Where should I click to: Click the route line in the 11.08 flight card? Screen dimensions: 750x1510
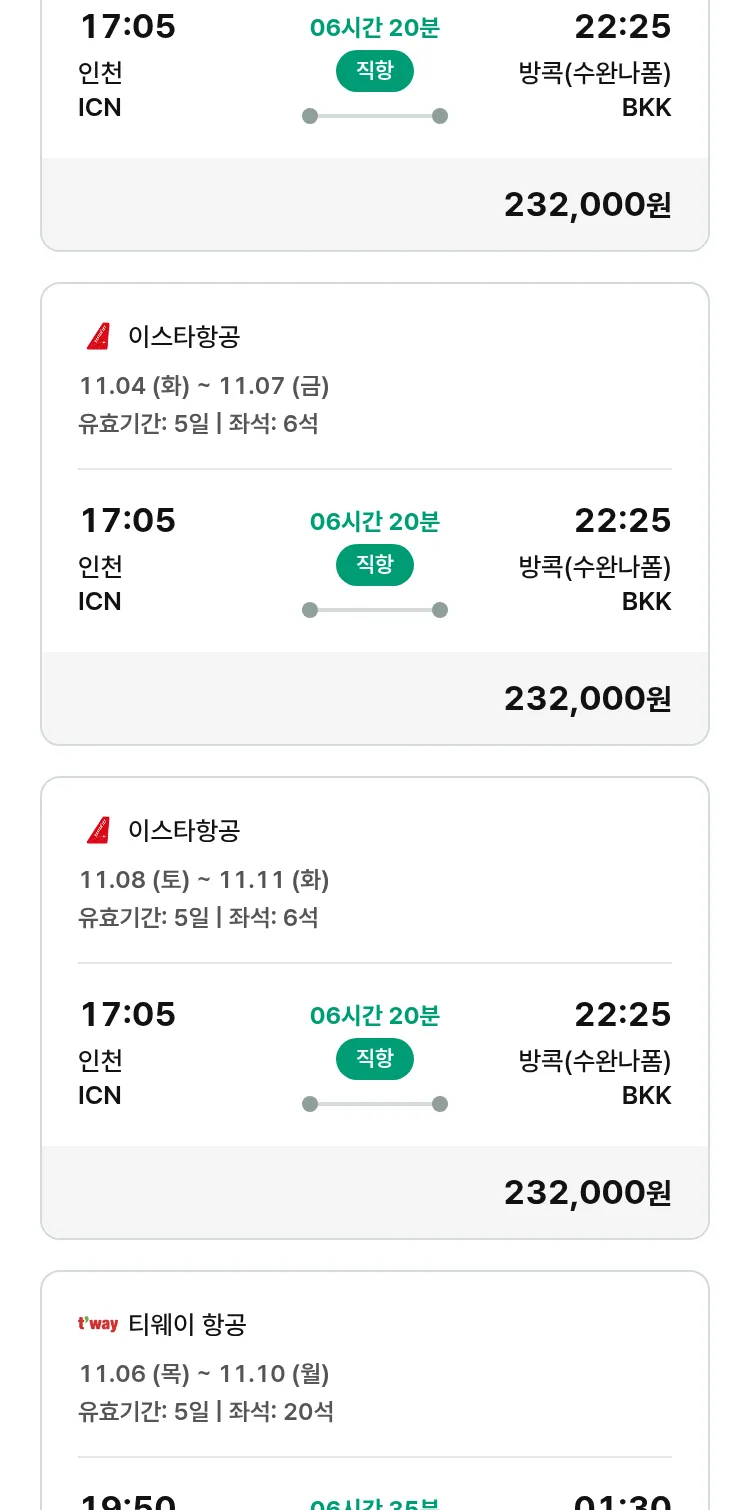click(x=375, y=1104)
